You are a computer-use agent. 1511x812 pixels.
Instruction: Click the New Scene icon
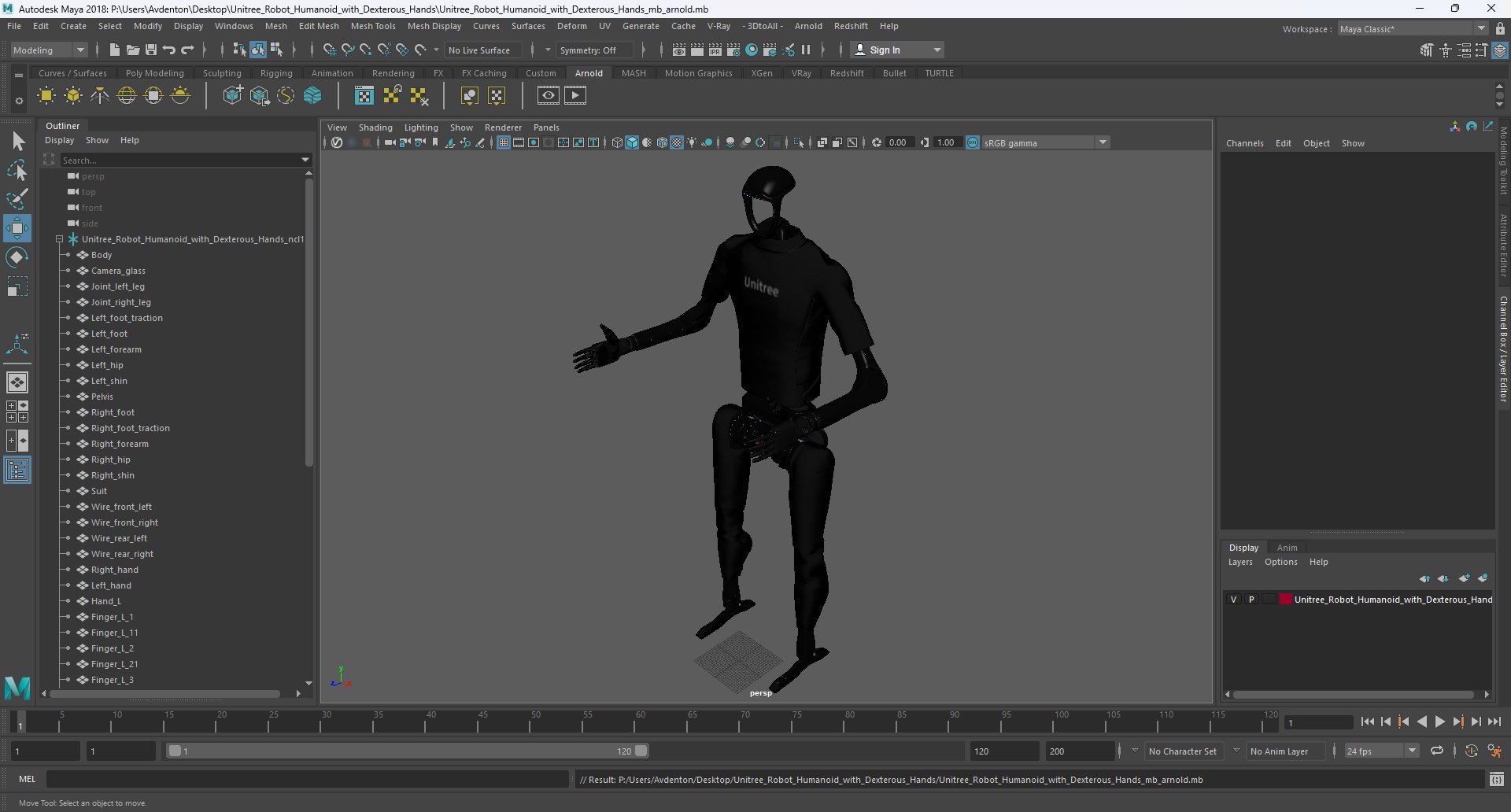point(114,50)
